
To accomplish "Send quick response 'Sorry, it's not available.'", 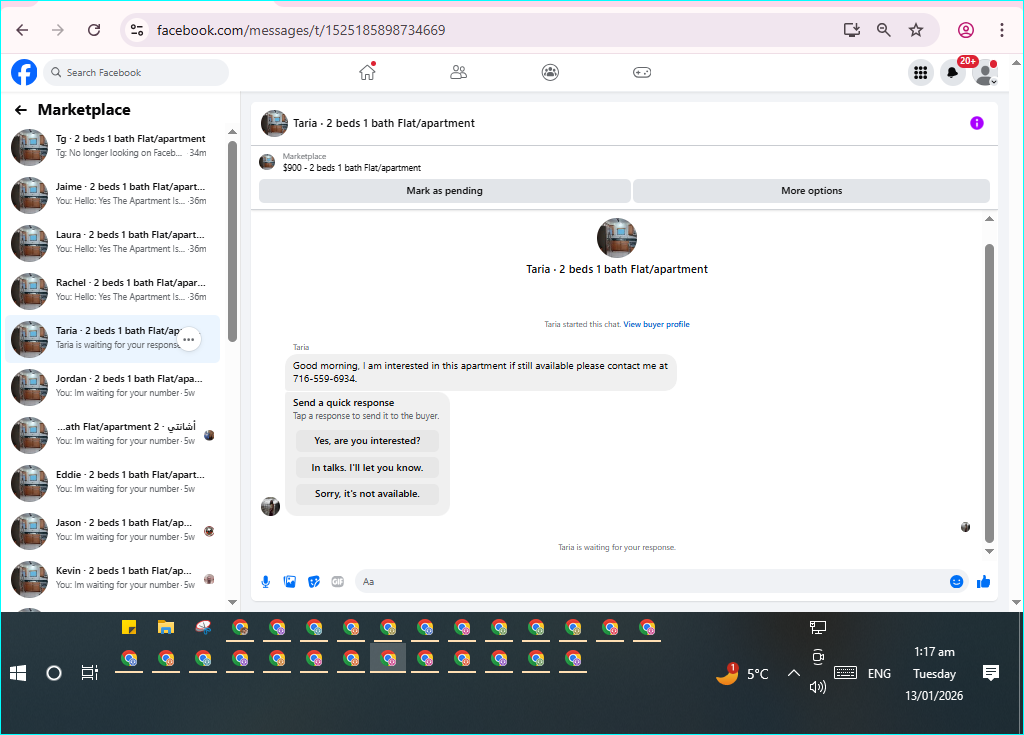I will (x=367, y=494).
